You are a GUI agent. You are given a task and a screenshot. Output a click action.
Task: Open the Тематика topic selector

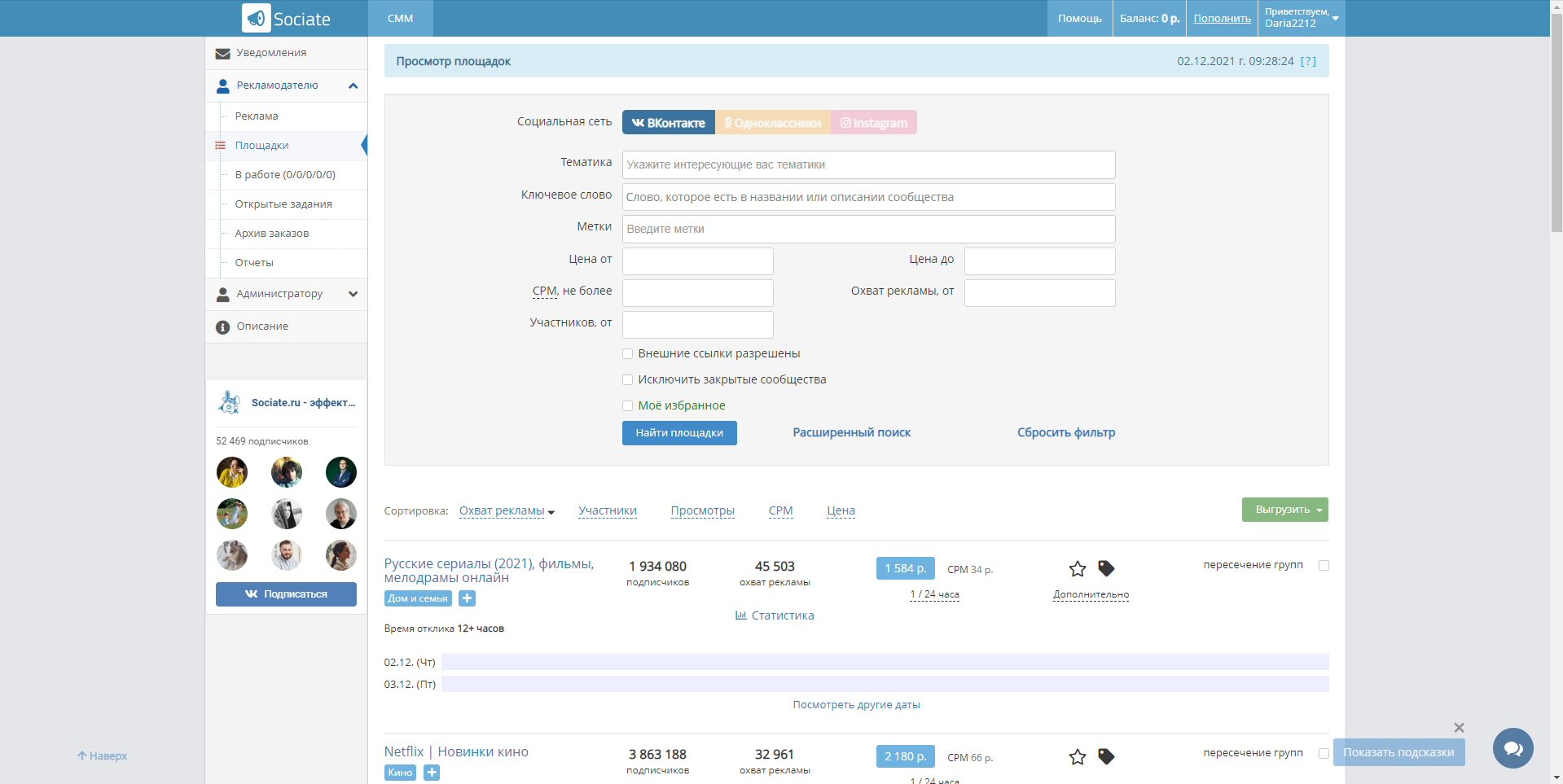tap(868, 164)
